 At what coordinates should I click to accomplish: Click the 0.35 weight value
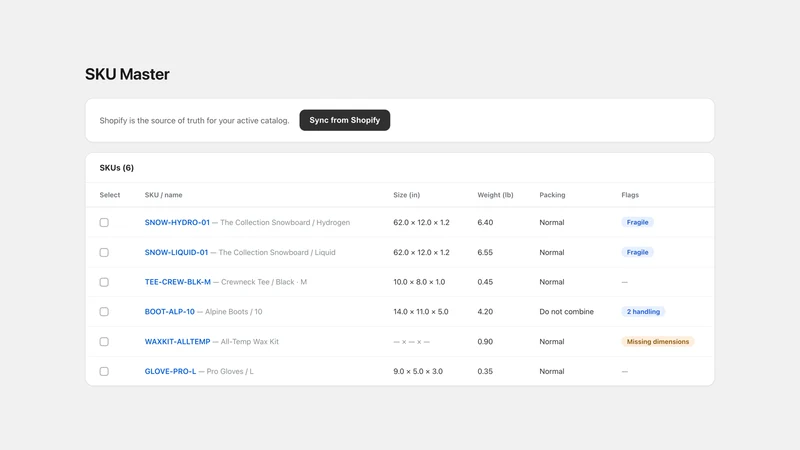(485, 371)
